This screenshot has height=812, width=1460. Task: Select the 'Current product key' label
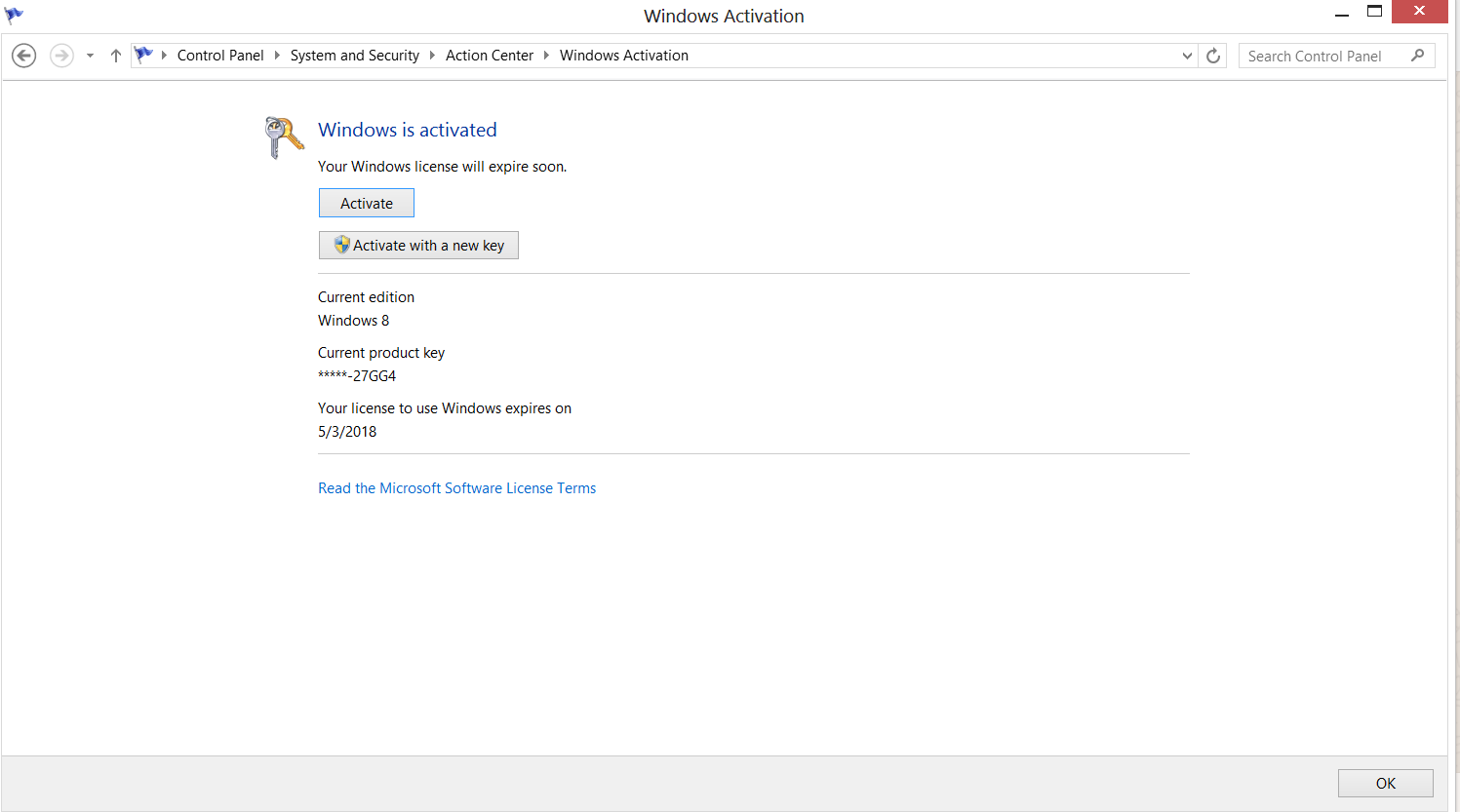[381, 353]
